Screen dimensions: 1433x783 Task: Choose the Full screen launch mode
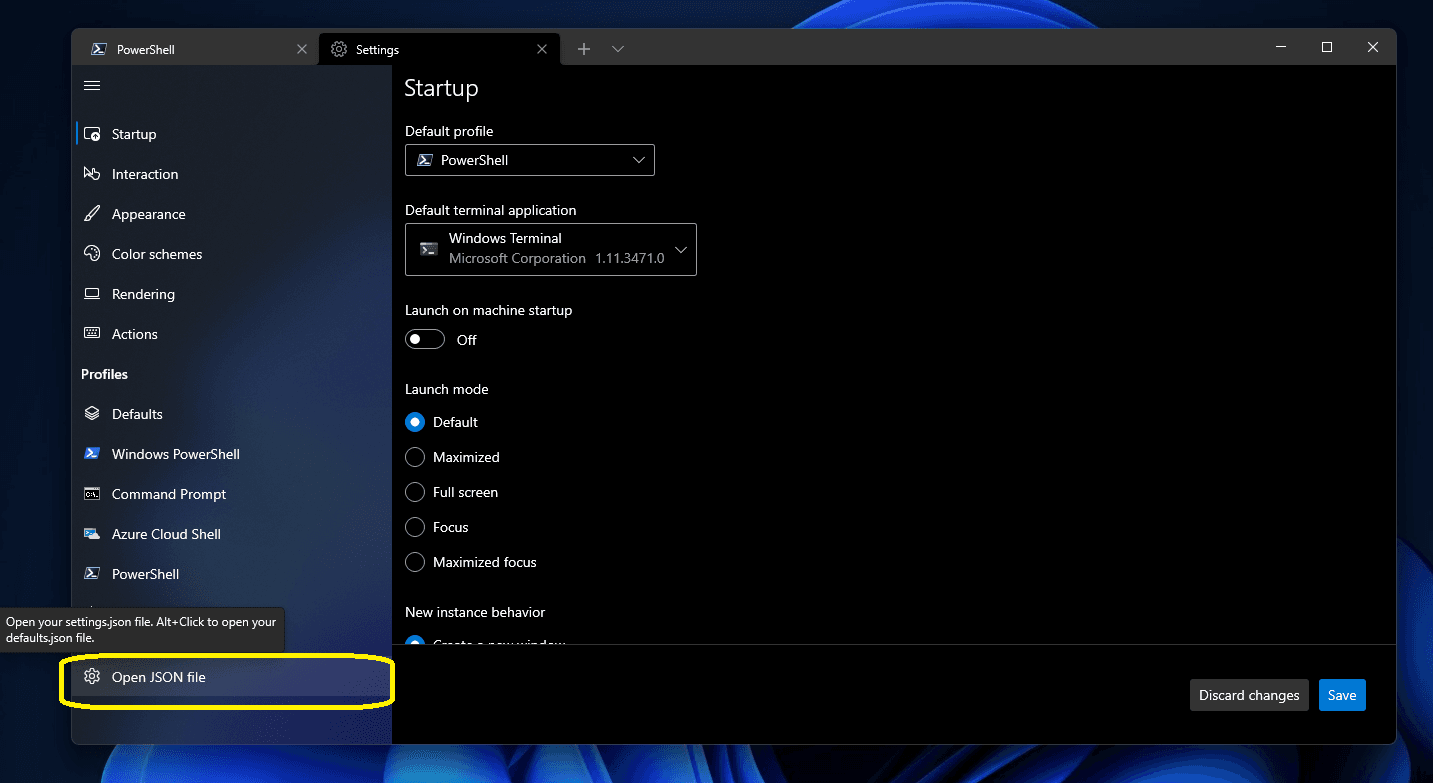tap(415, 492)
